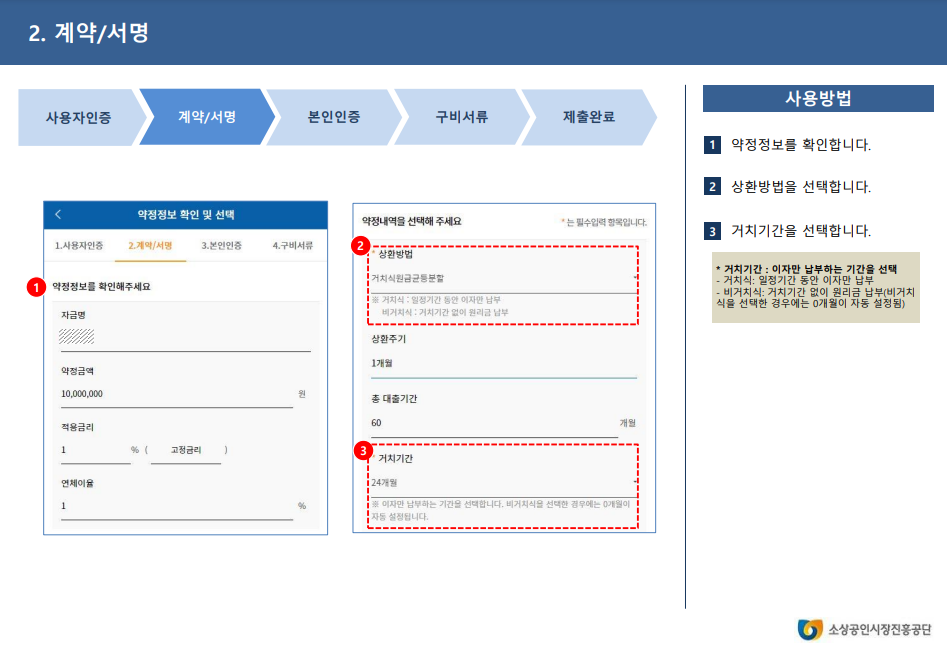947x645 pixels.
Task: Click the 사용방법 panel header
Action: point(818,98)
